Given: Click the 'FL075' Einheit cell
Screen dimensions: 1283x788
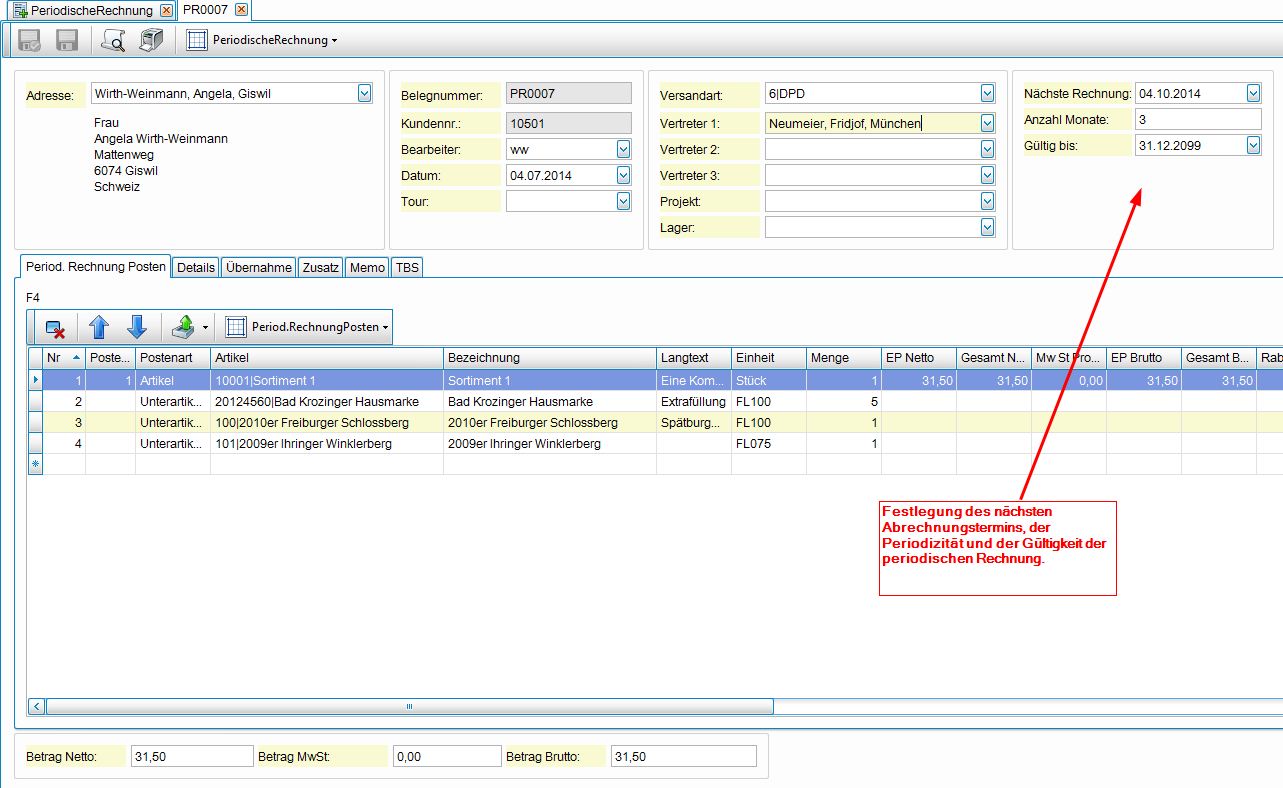Looking at the screenshot, I should pos(769,443).
